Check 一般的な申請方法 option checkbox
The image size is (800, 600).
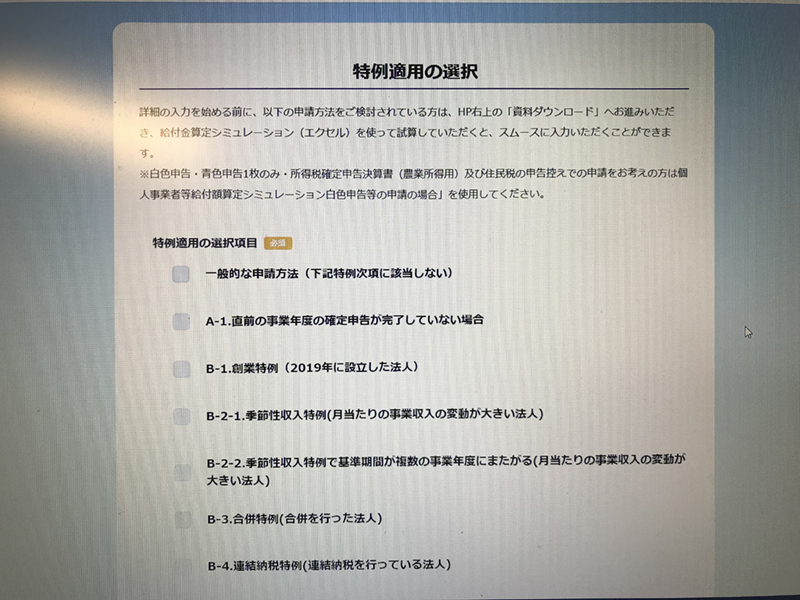coord(181,274)
